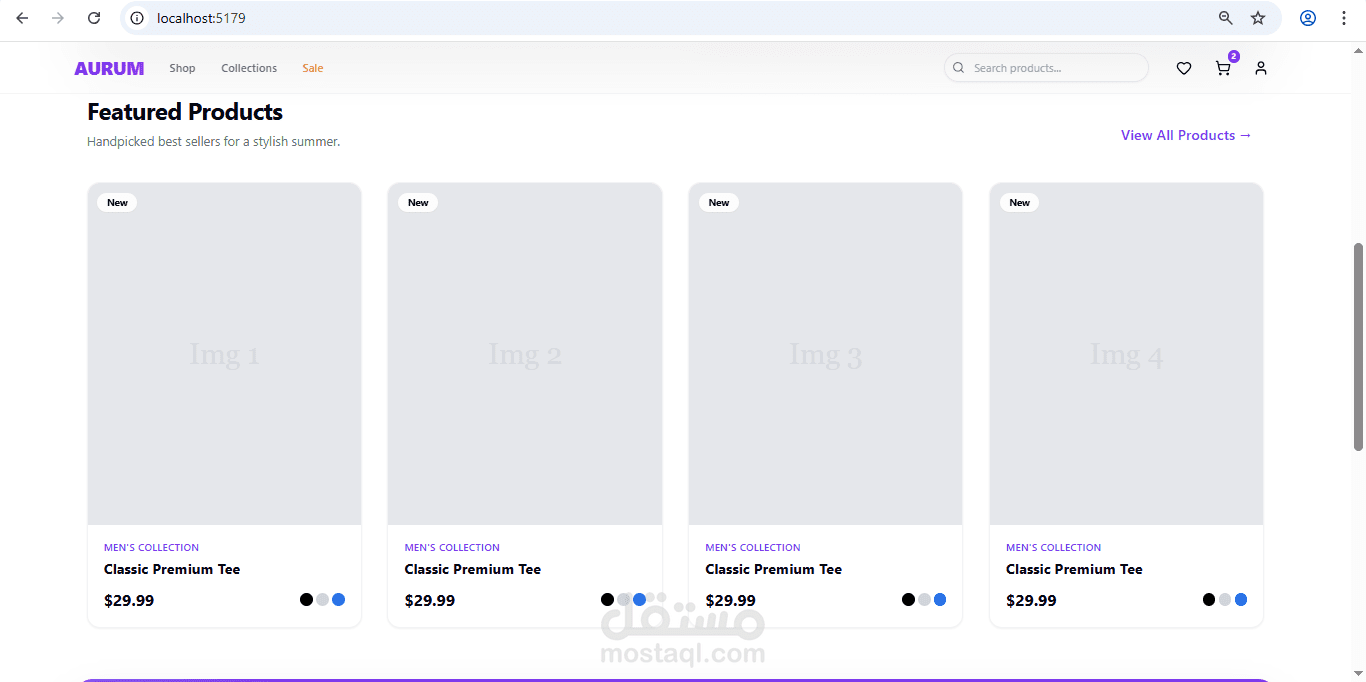Go back with browser arrow

coord(22,18)
